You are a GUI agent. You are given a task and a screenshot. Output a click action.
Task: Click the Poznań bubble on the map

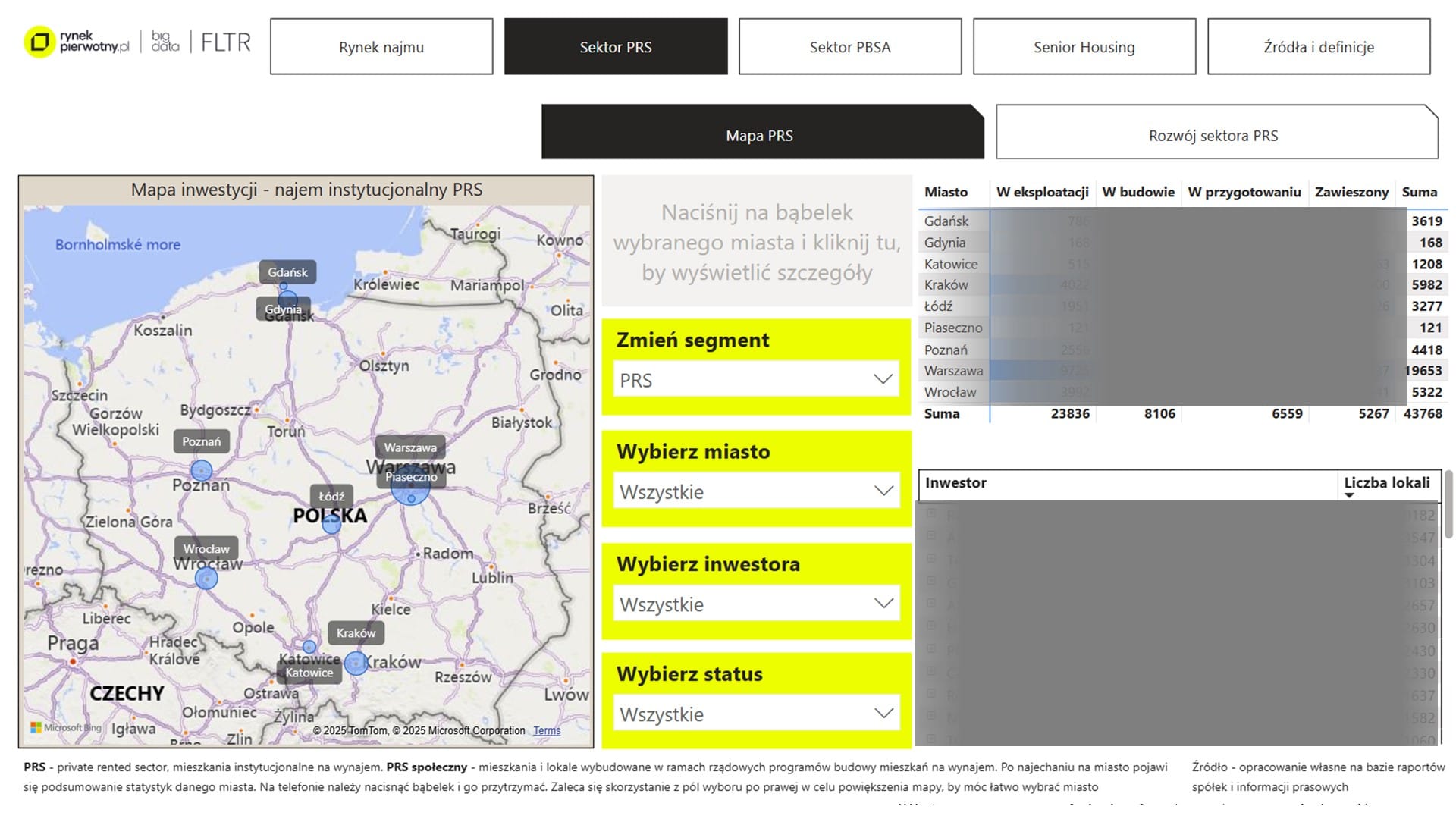point(201,470)
